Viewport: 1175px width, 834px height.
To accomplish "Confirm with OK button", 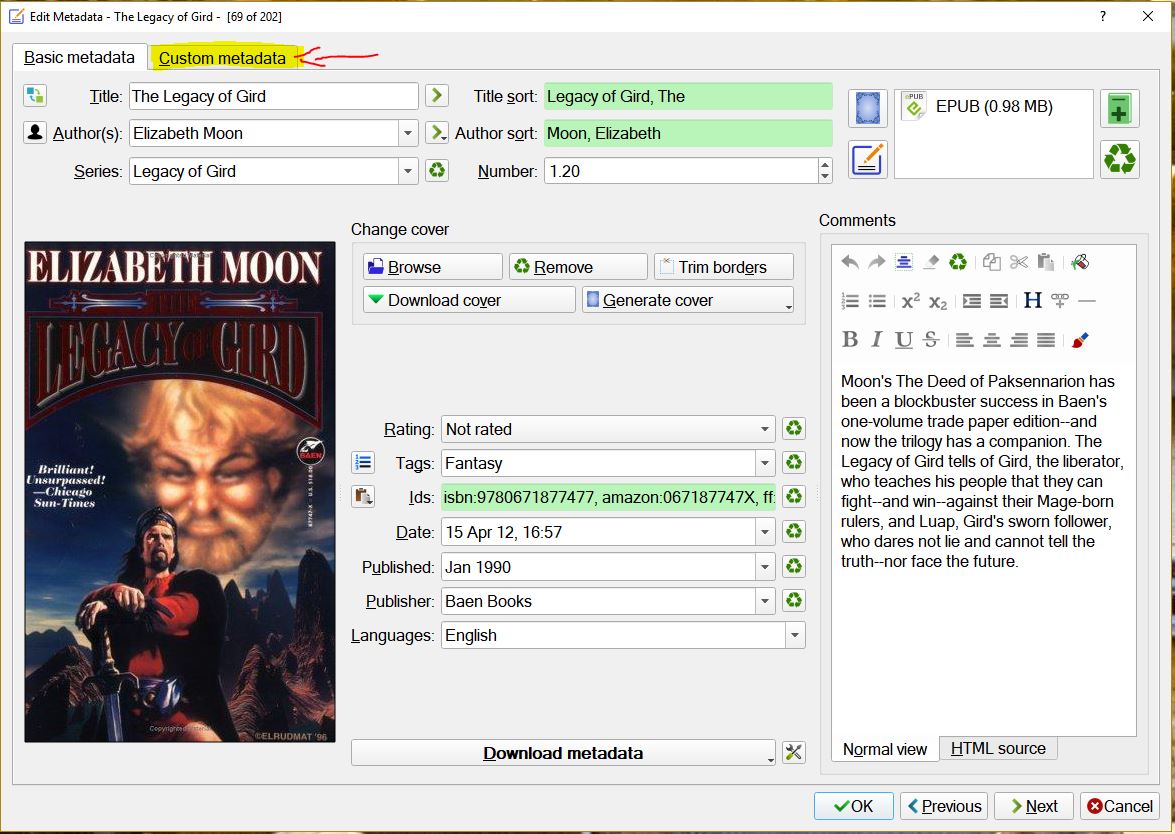I will (x=854, y=806).
